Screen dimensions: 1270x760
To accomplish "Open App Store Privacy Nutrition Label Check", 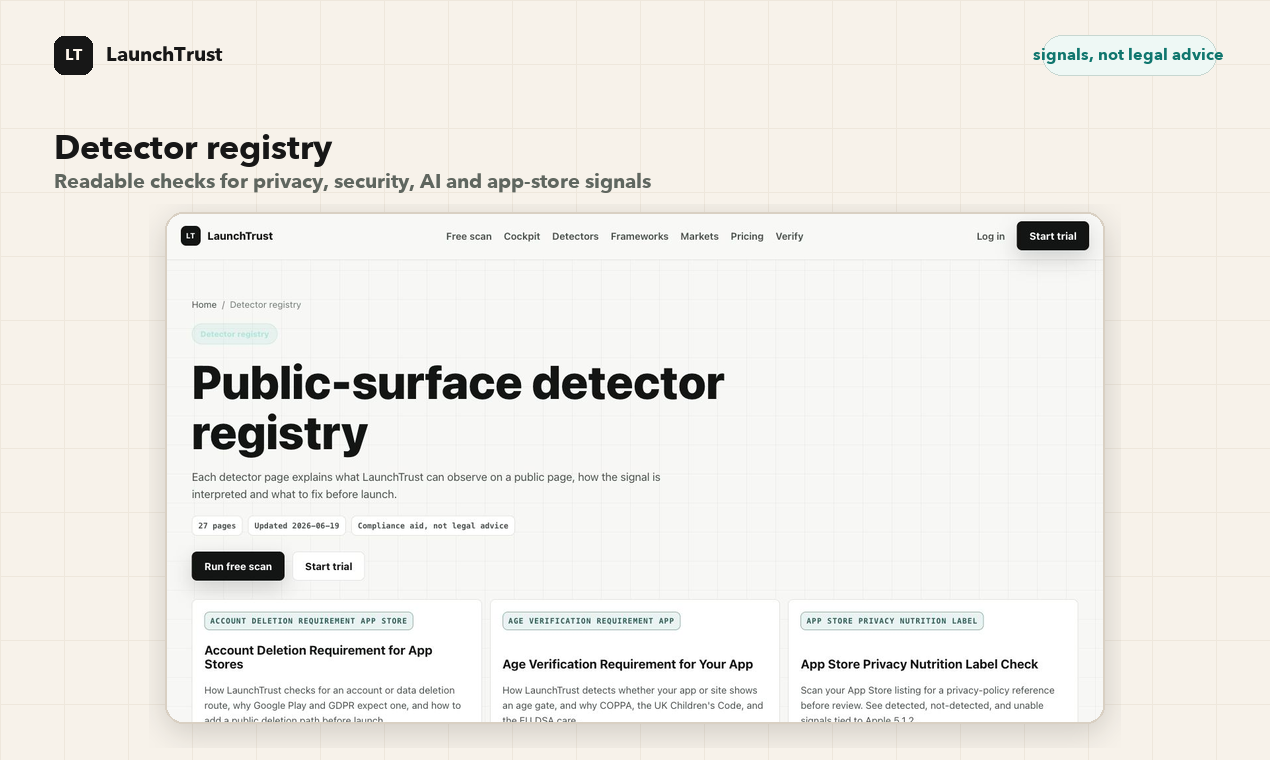I will (x=919, y=664).
